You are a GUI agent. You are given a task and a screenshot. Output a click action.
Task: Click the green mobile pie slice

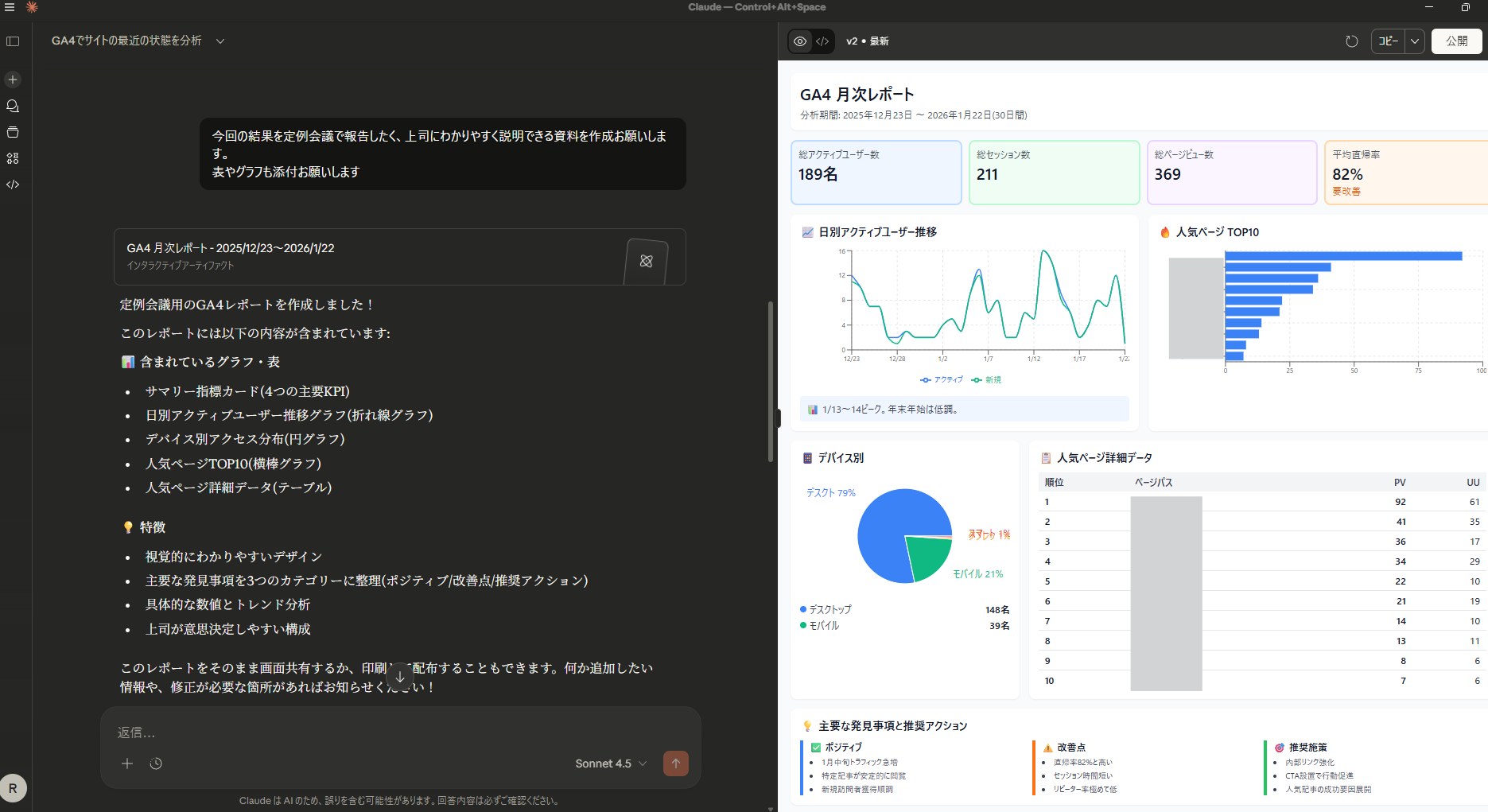tap(930, 557)
